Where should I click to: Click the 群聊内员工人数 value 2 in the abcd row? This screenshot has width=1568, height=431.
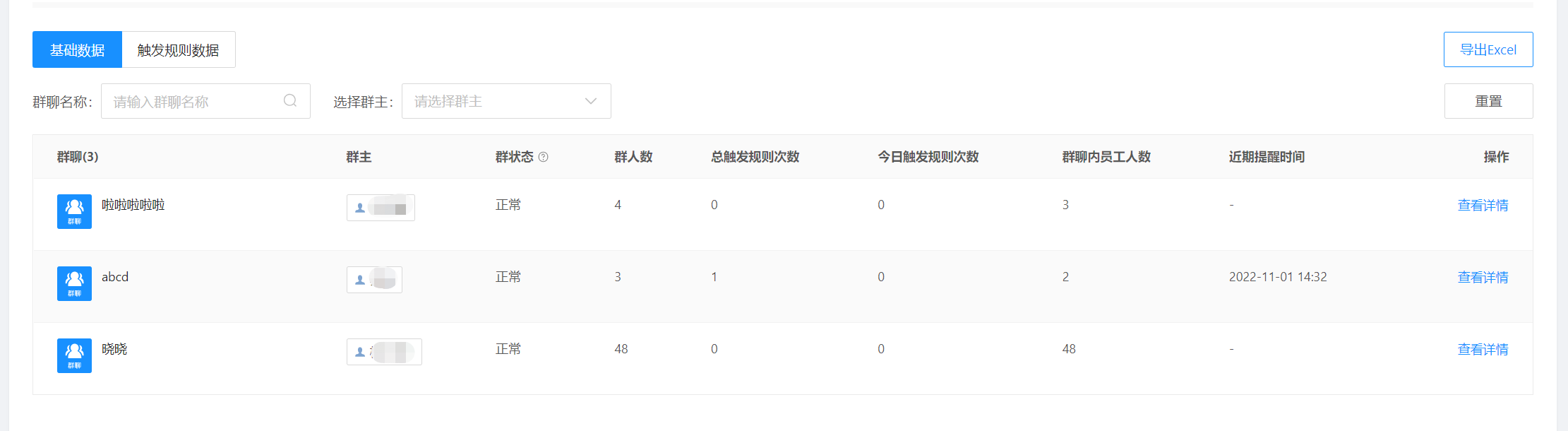(1065, 277)
